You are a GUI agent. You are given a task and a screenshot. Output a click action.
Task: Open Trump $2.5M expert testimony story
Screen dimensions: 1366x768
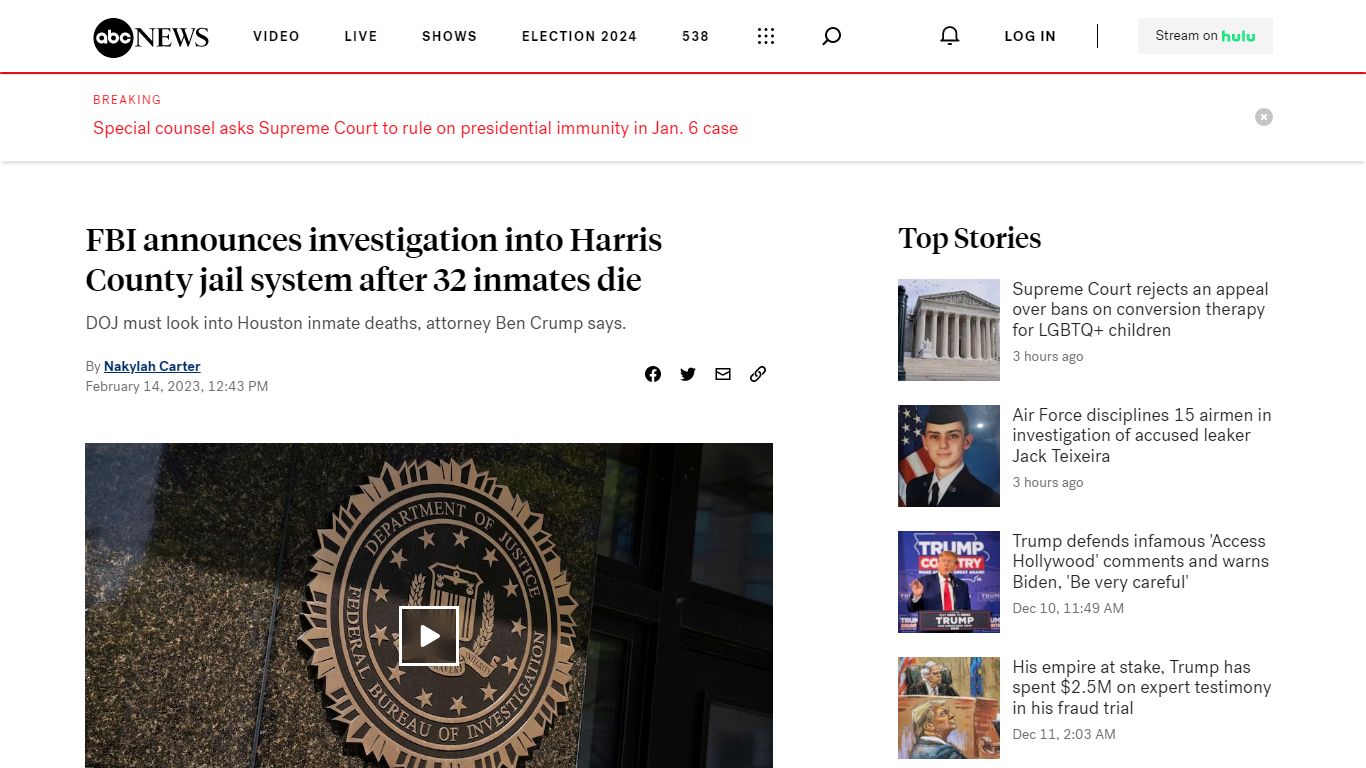pyautogui.click(x=1141, y=687)
